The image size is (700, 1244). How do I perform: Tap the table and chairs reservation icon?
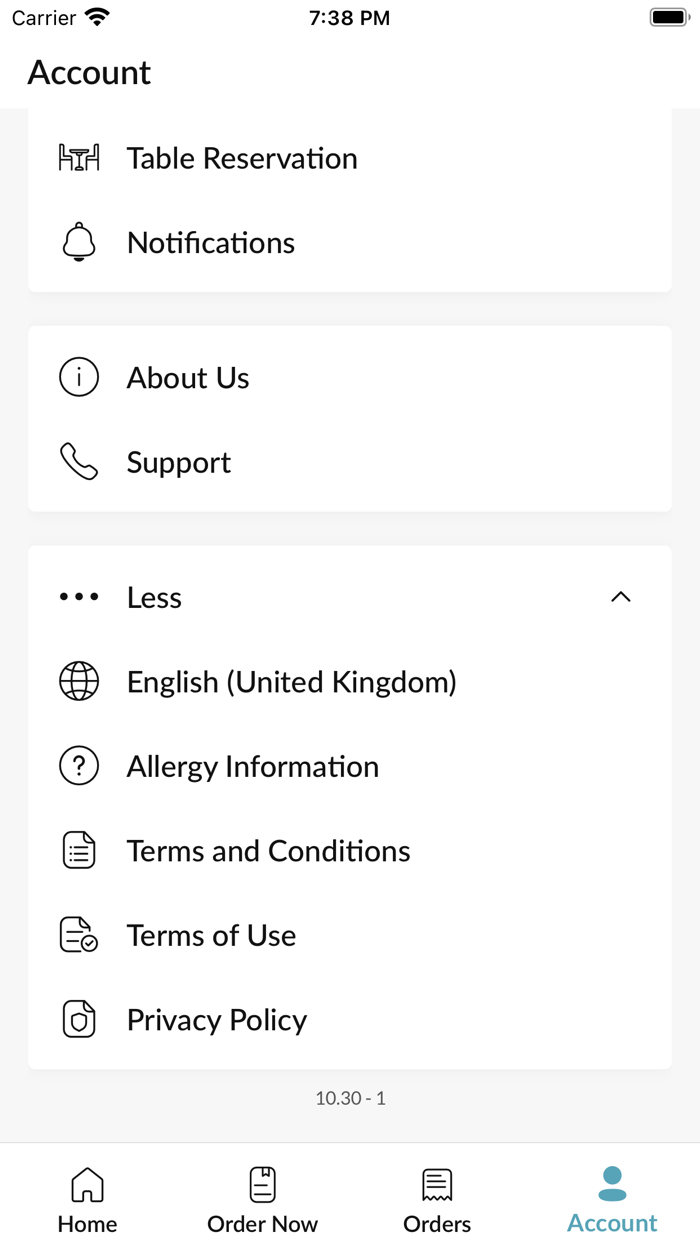point(79,158)
